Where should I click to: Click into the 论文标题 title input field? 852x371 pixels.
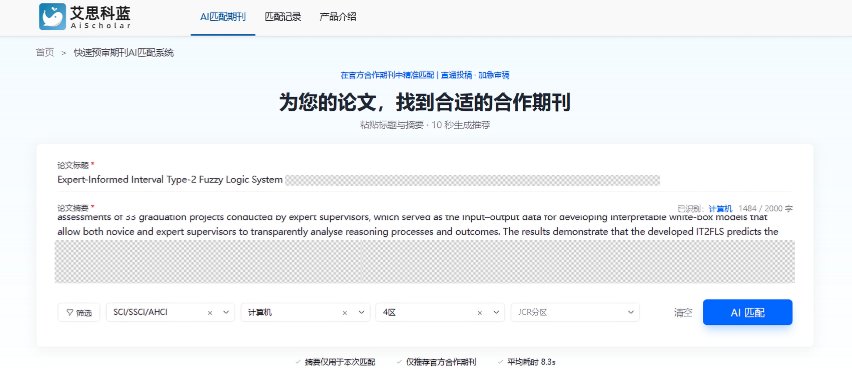coord(424,180)
